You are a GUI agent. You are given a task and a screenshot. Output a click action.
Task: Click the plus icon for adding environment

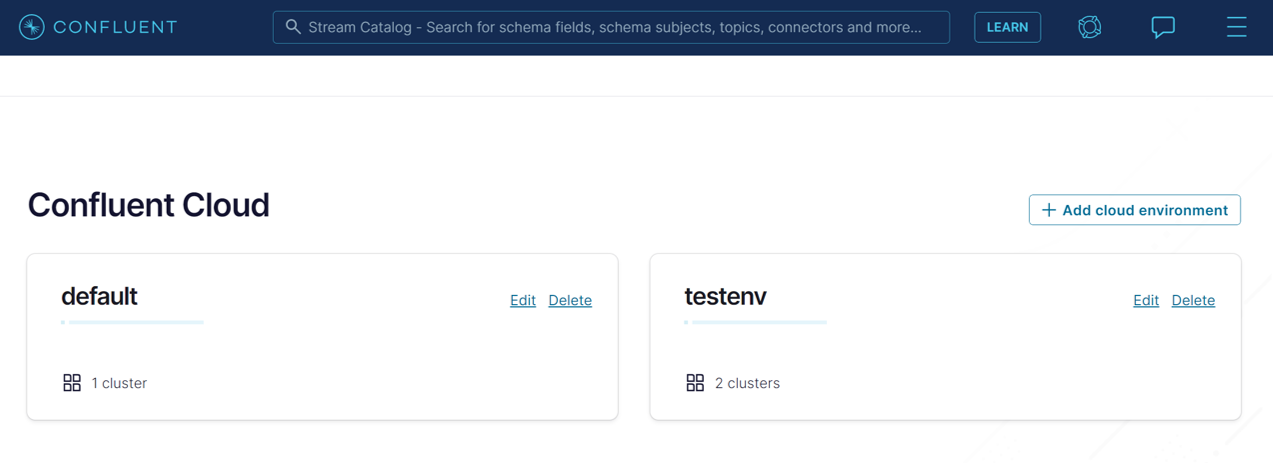click(1048, 210)
